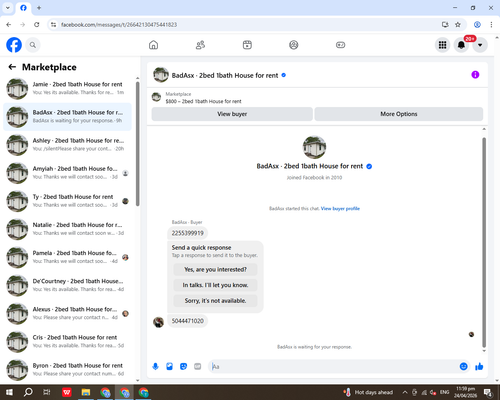This screenshot has height=400, width=500.
Task: Open the Reels video icon
Action: click(x=247, y=45)
